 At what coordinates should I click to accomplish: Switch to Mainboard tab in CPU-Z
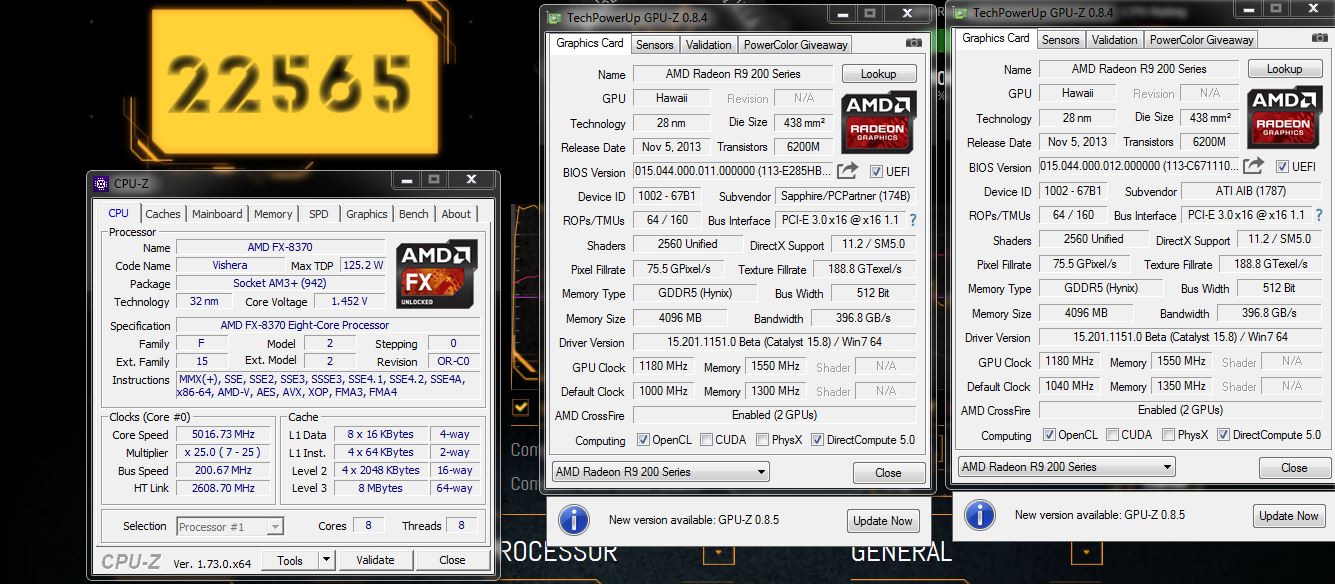(x=217, y=214)
